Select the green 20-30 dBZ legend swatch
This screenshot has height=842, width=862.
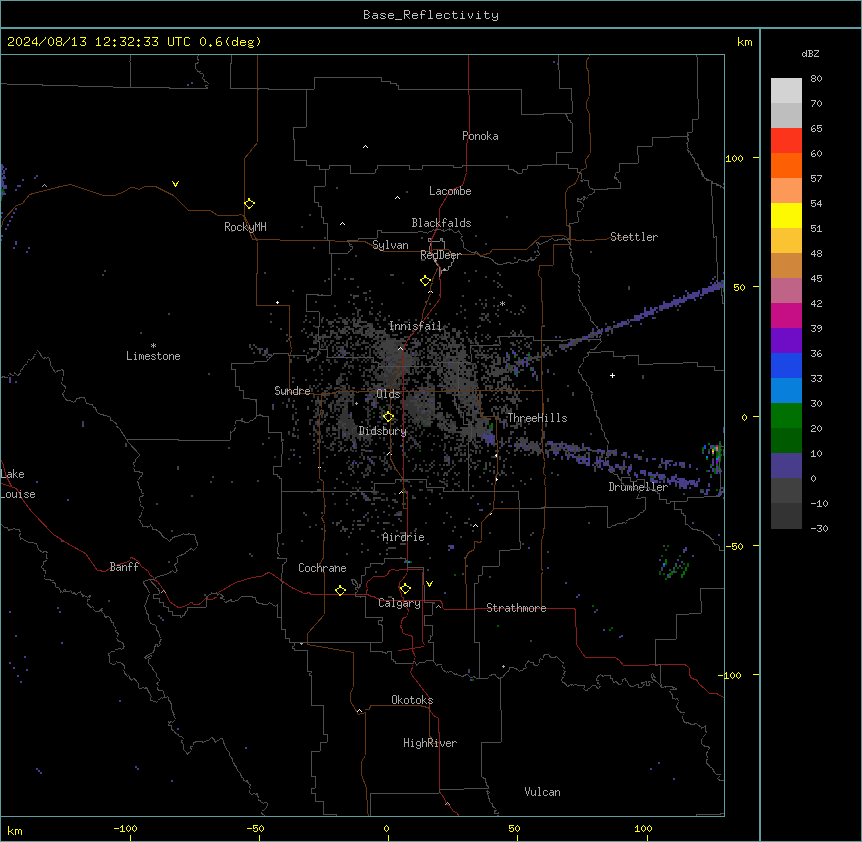[786, 416]
